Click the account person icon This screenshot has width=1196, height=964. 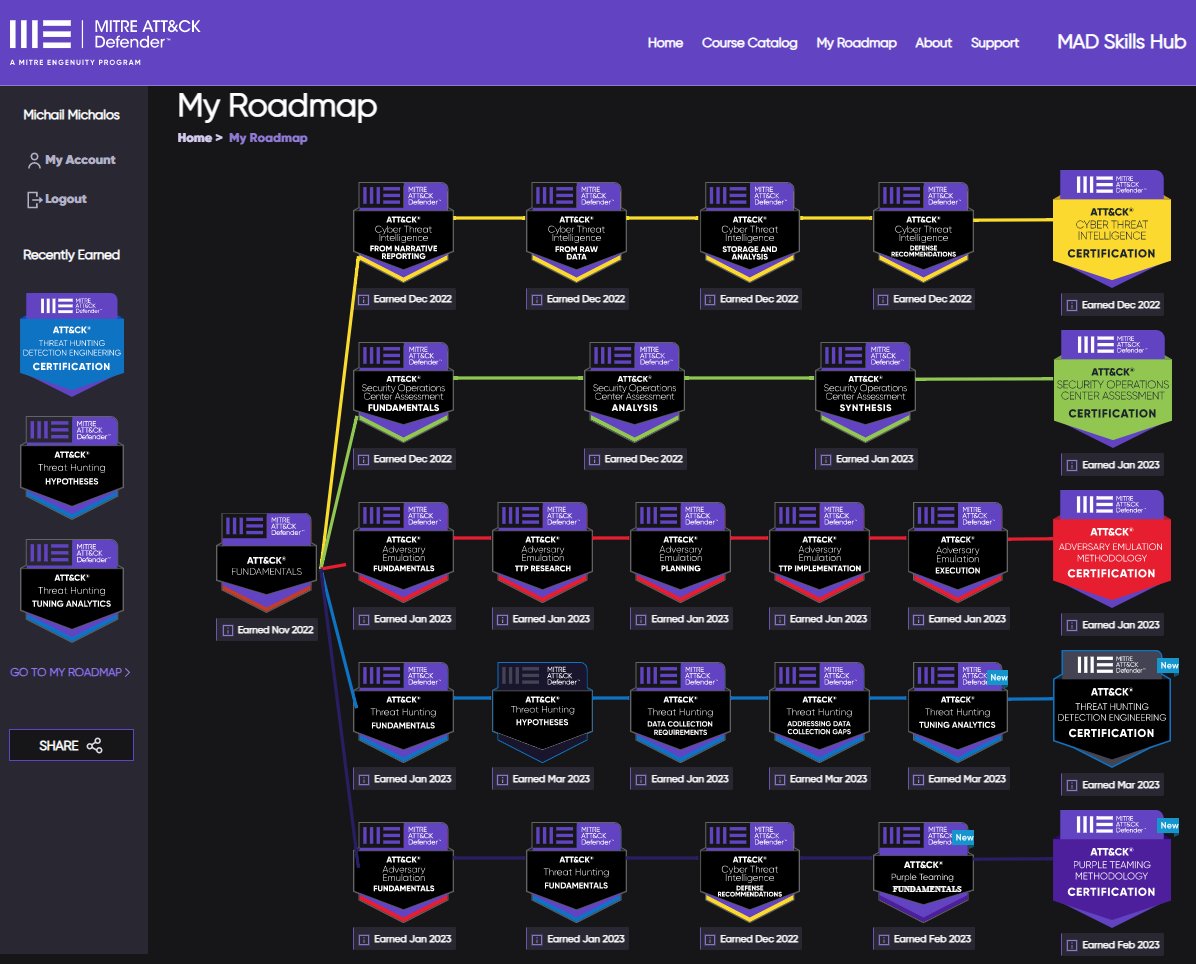coord(34,160)
